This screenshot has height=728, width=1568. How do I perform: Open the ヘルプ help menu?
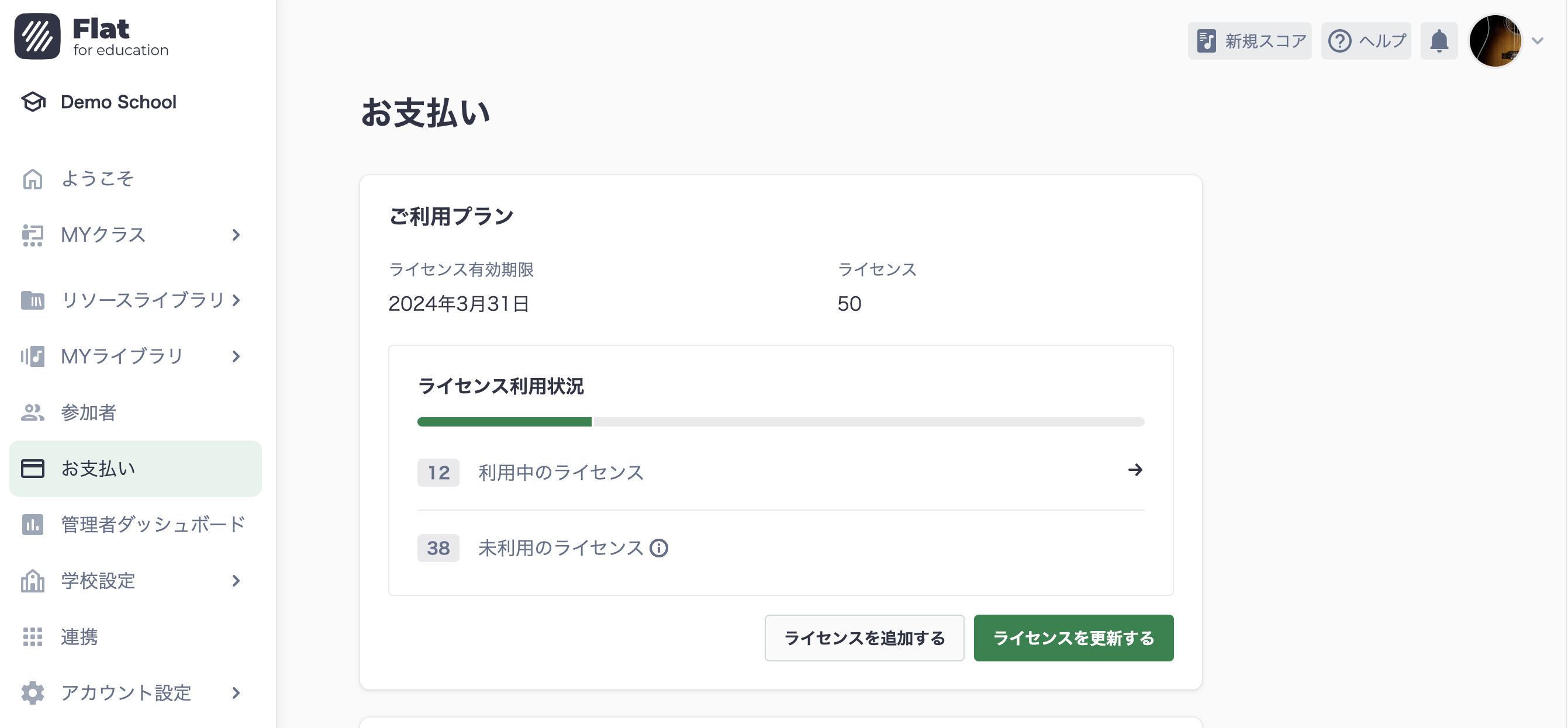pyautogui.click(x=1366, y=41)
